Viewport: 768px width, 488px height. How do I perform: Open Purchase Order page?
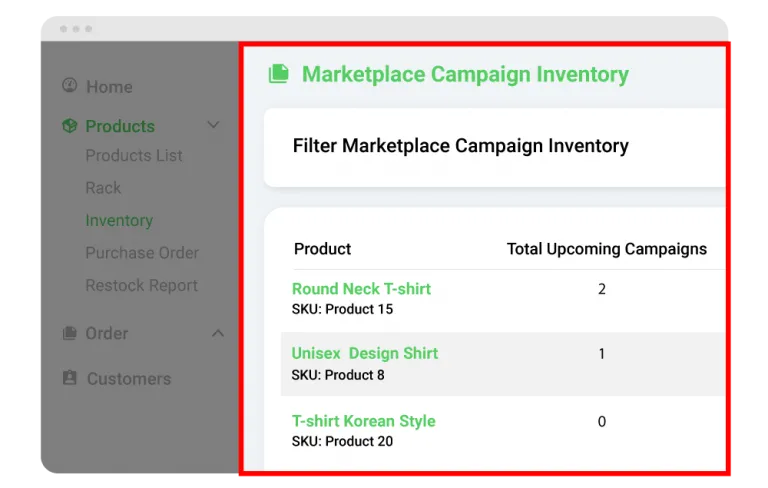click(142, 253)
